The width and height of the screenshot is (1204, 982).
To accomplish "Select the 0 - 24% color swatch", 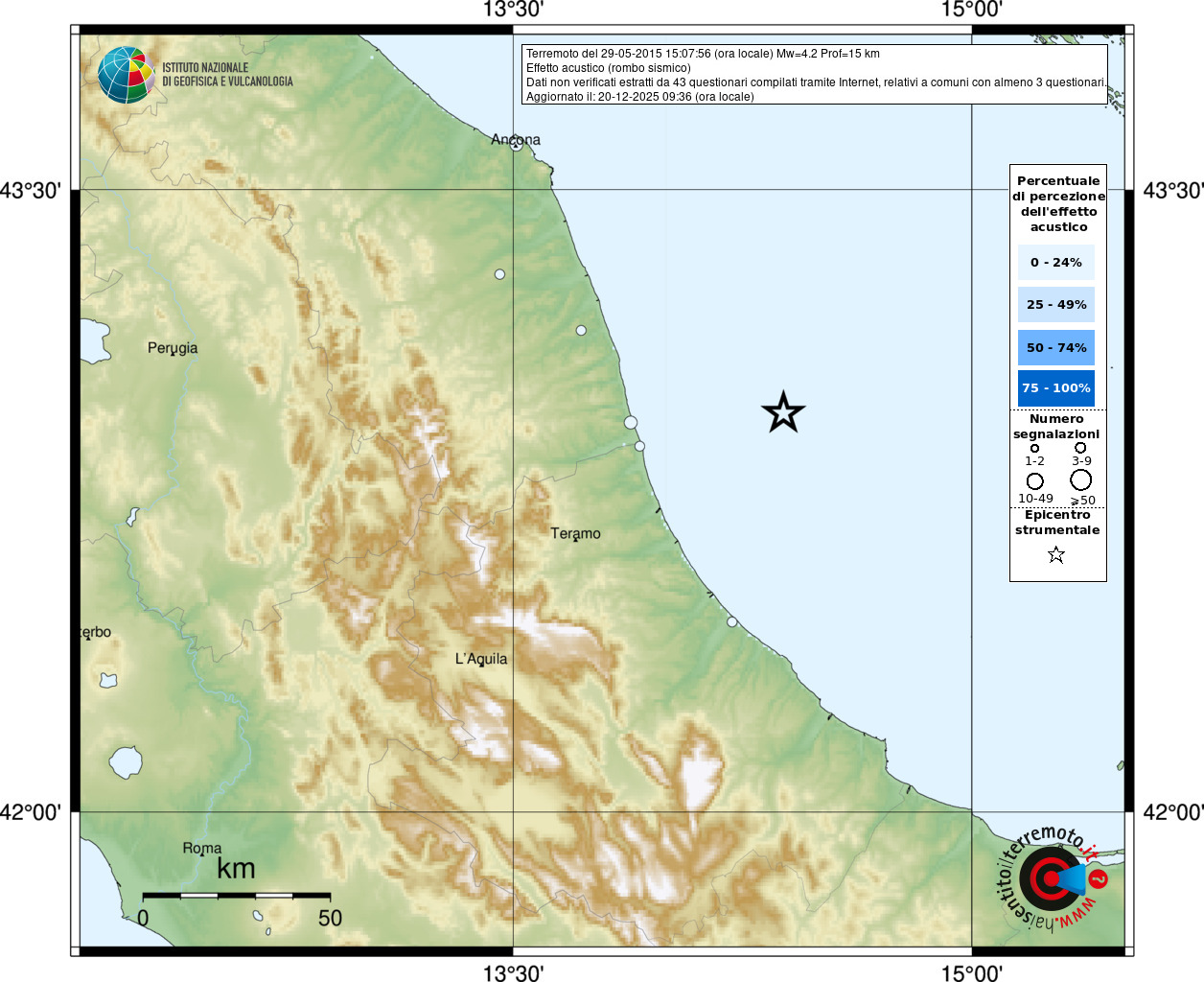I will pos(1056,262).
